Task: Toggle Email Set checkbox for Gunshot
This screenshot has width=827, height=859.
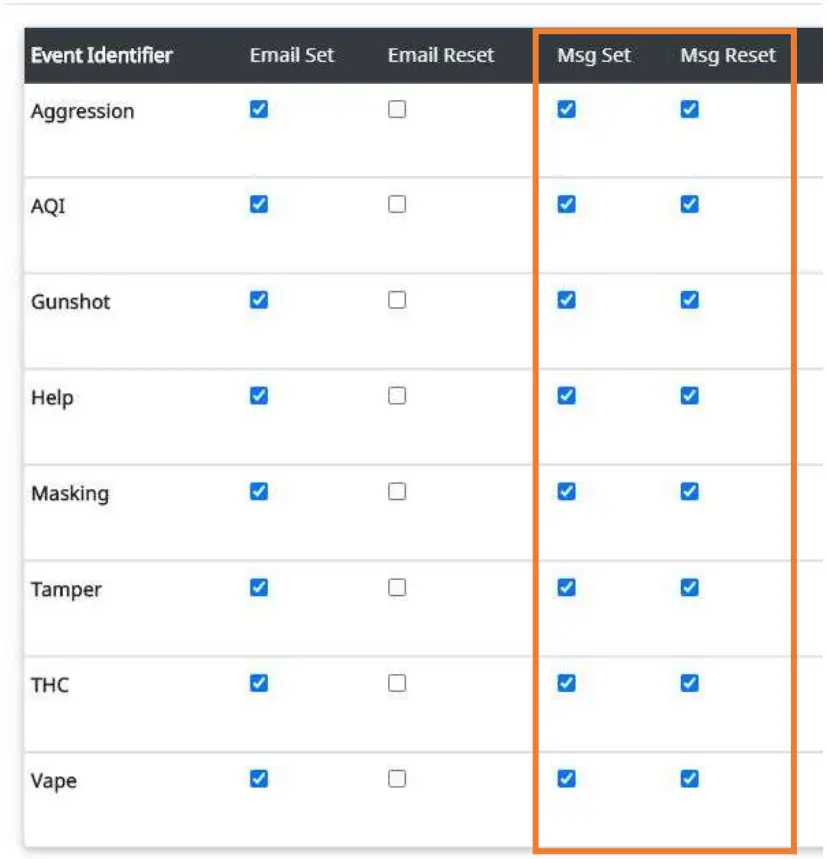Action: pos(259,300)
